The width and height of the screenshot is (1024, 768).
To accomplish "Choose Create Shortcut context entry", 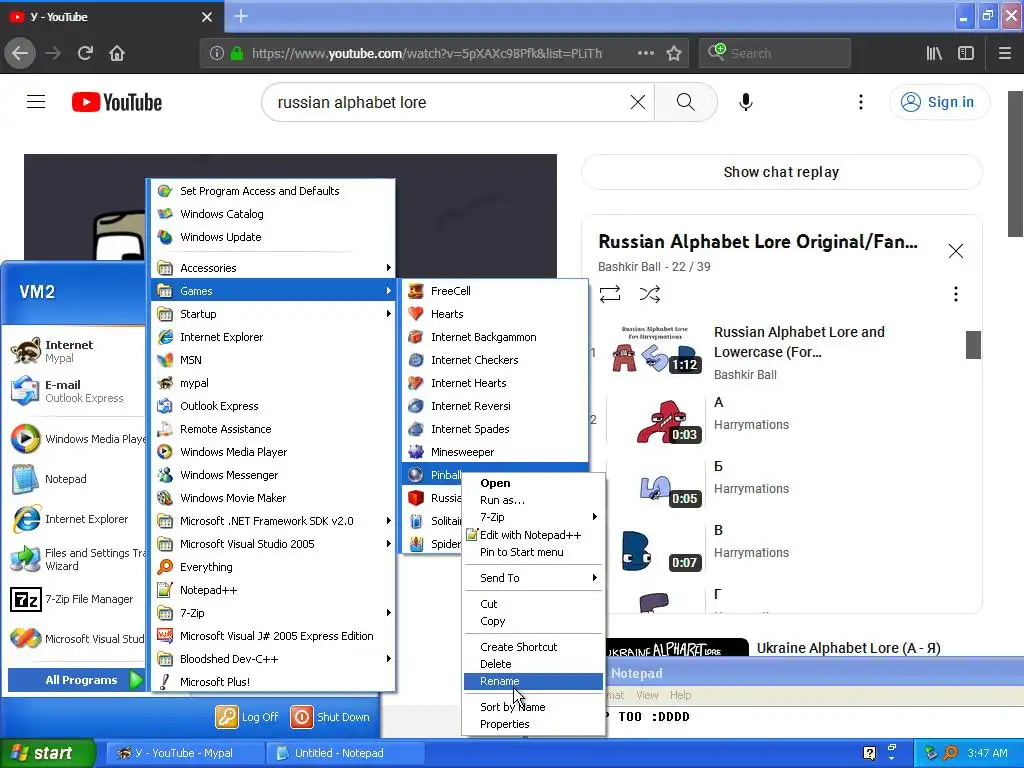I will point(534,647).
